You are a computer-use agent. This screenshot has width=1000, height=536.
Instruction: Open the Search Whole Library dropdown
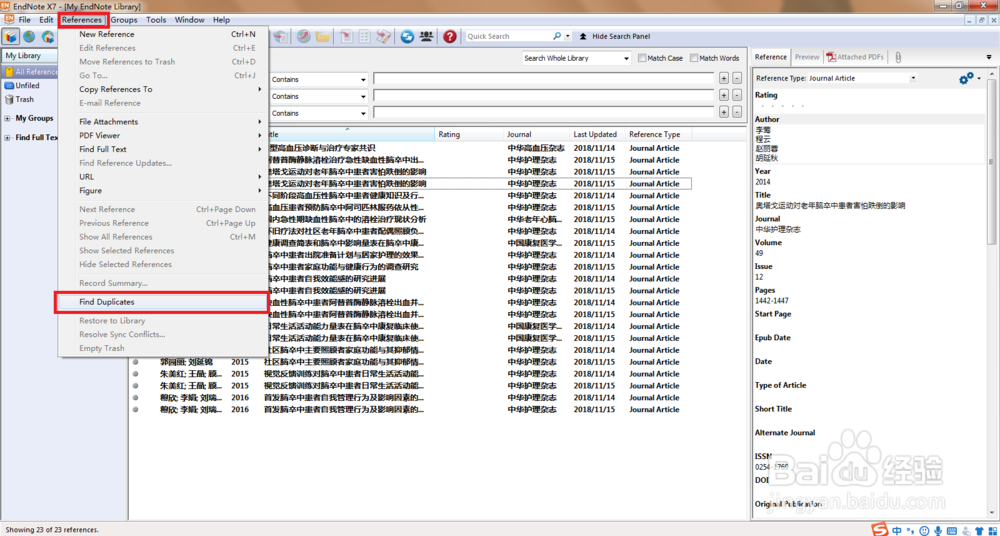pos(576,58)
